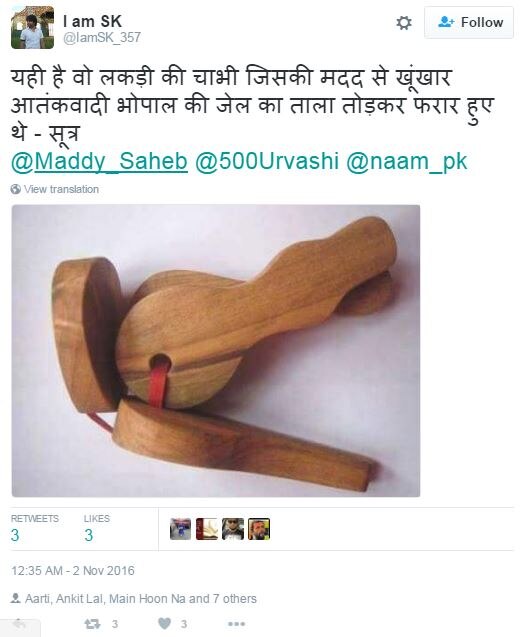Screen dimensions: 530x637
Task: Show the retweets count list
Action: (35, 529)
